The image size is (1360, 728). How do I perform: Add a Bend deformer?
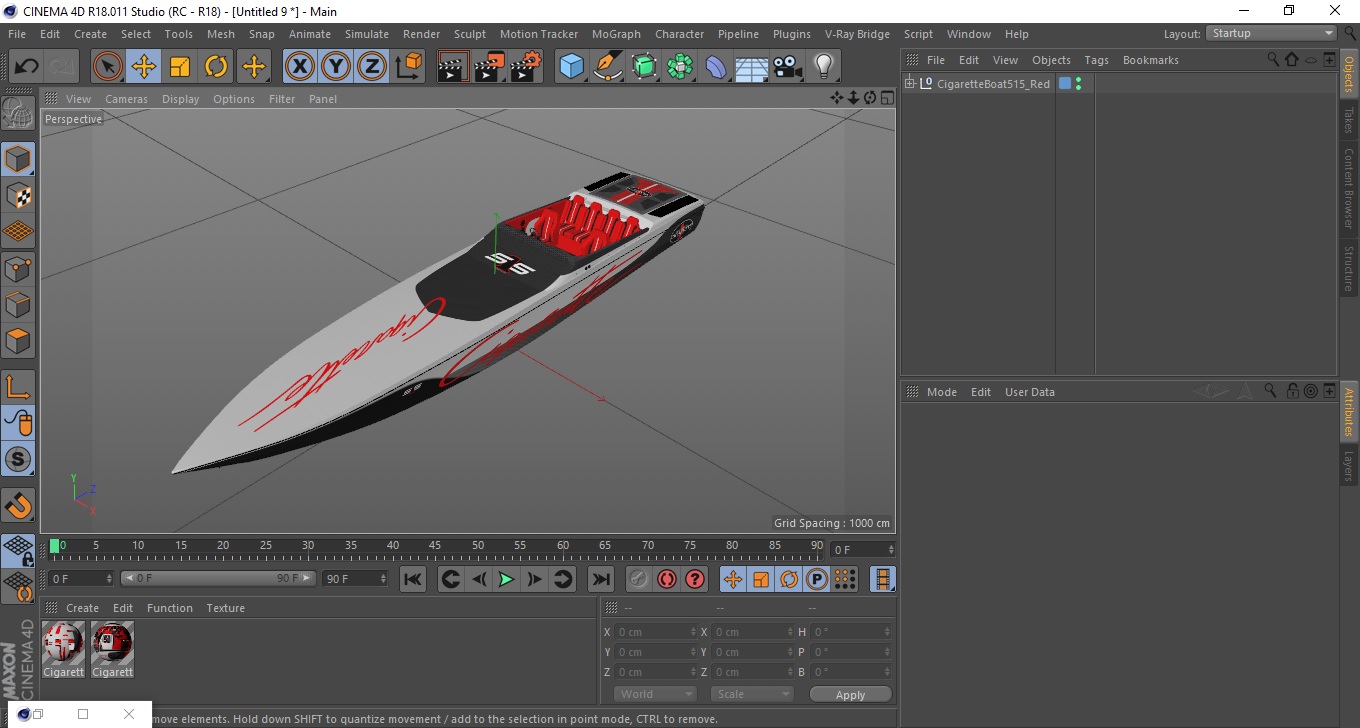716,67
